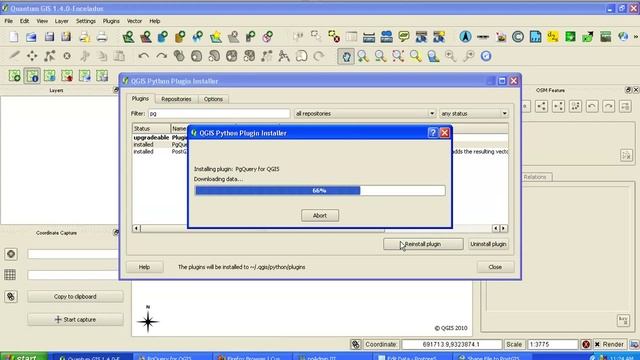Click the Uninstall plugin button

pyautogui.click(x=488, y=244)
